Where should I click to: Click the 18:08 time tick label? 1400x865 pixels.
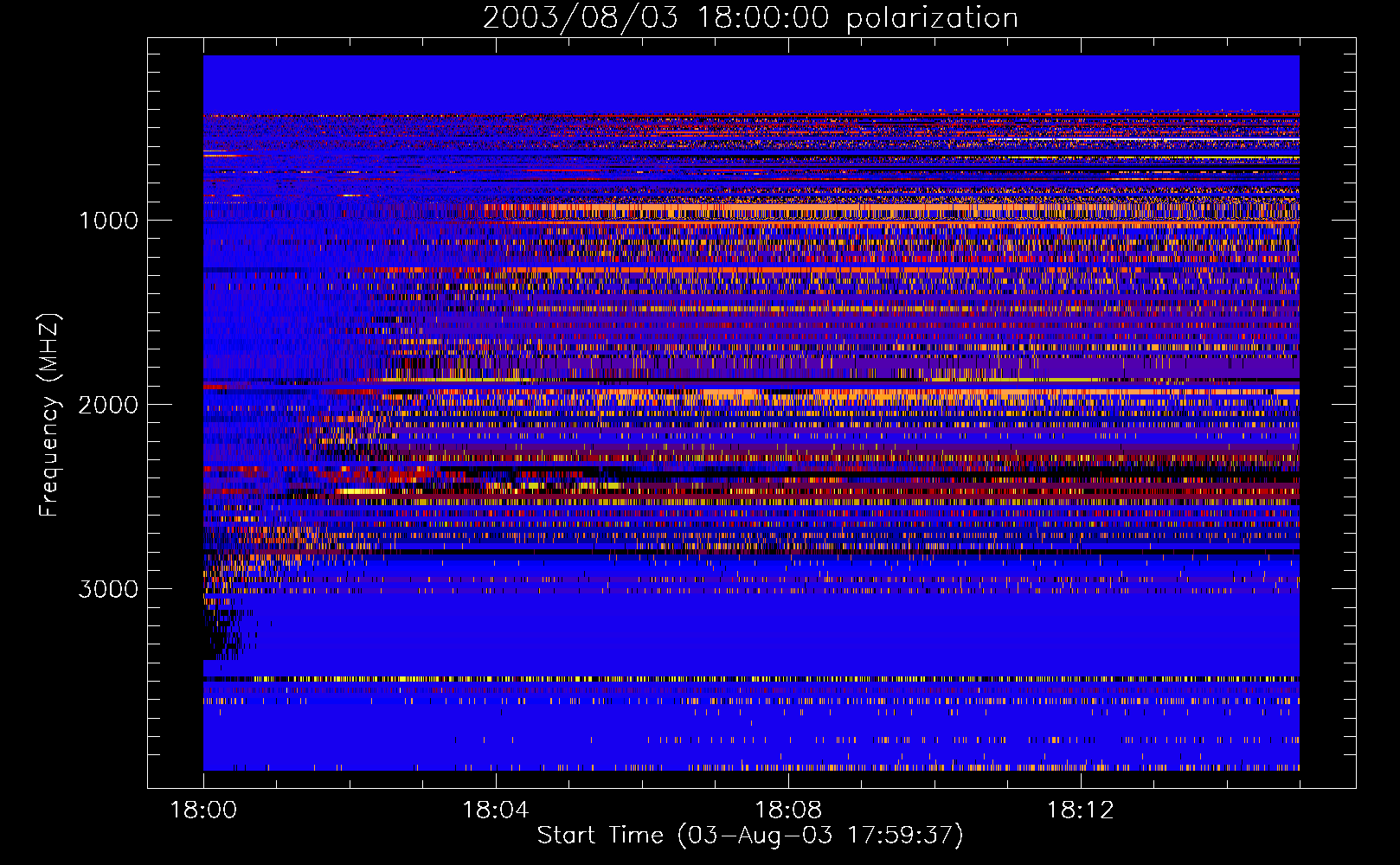click(x=788, y=811)
